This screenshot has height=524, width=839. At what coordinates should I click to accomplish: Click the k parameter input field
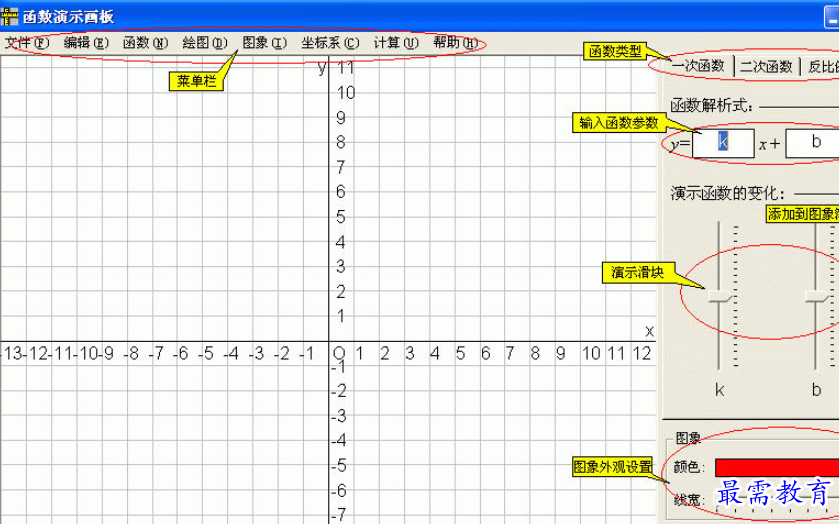point(723,143)
